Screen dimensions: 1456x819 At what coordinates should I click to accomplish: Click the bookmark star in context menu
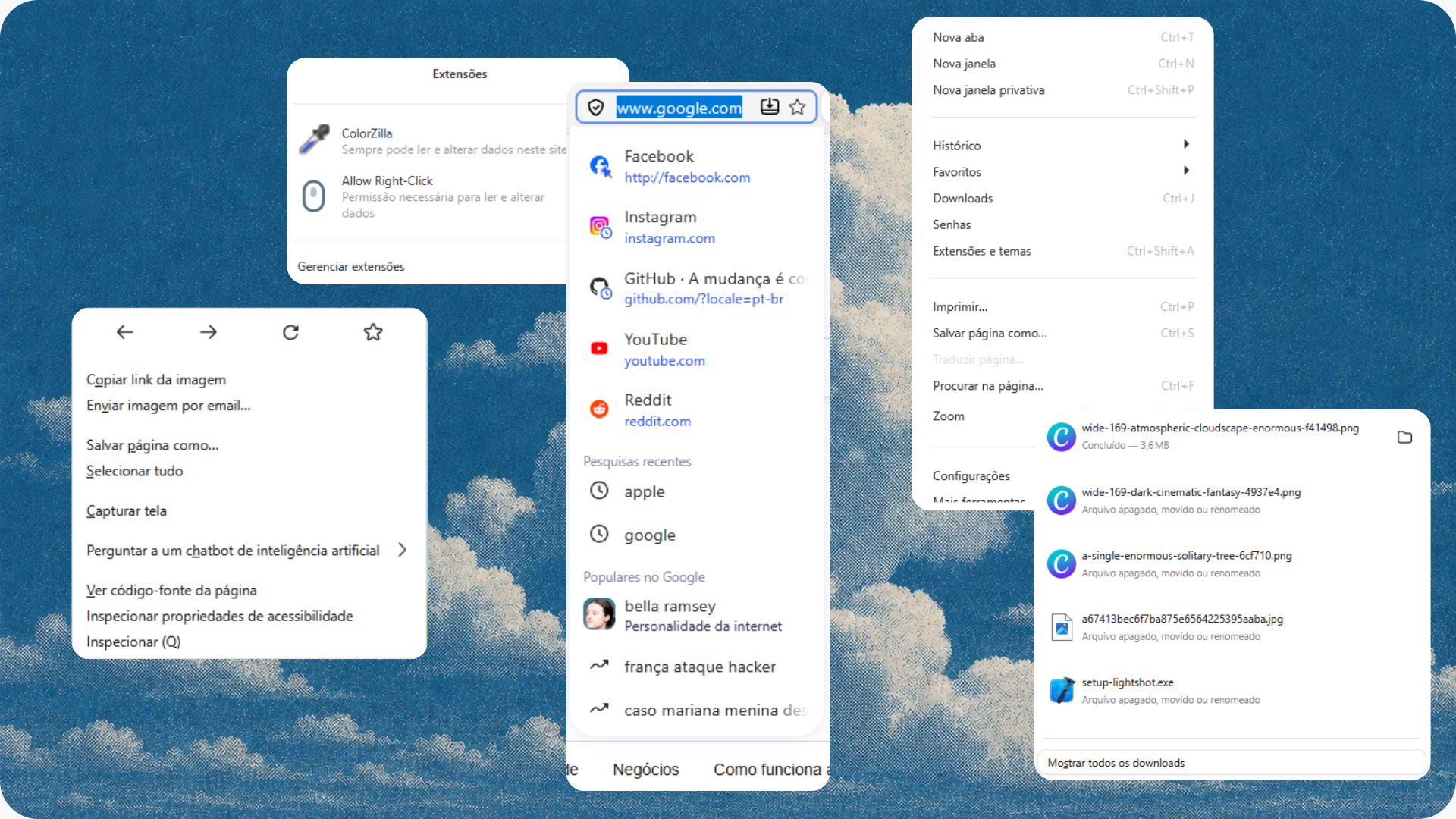(373, 331)
